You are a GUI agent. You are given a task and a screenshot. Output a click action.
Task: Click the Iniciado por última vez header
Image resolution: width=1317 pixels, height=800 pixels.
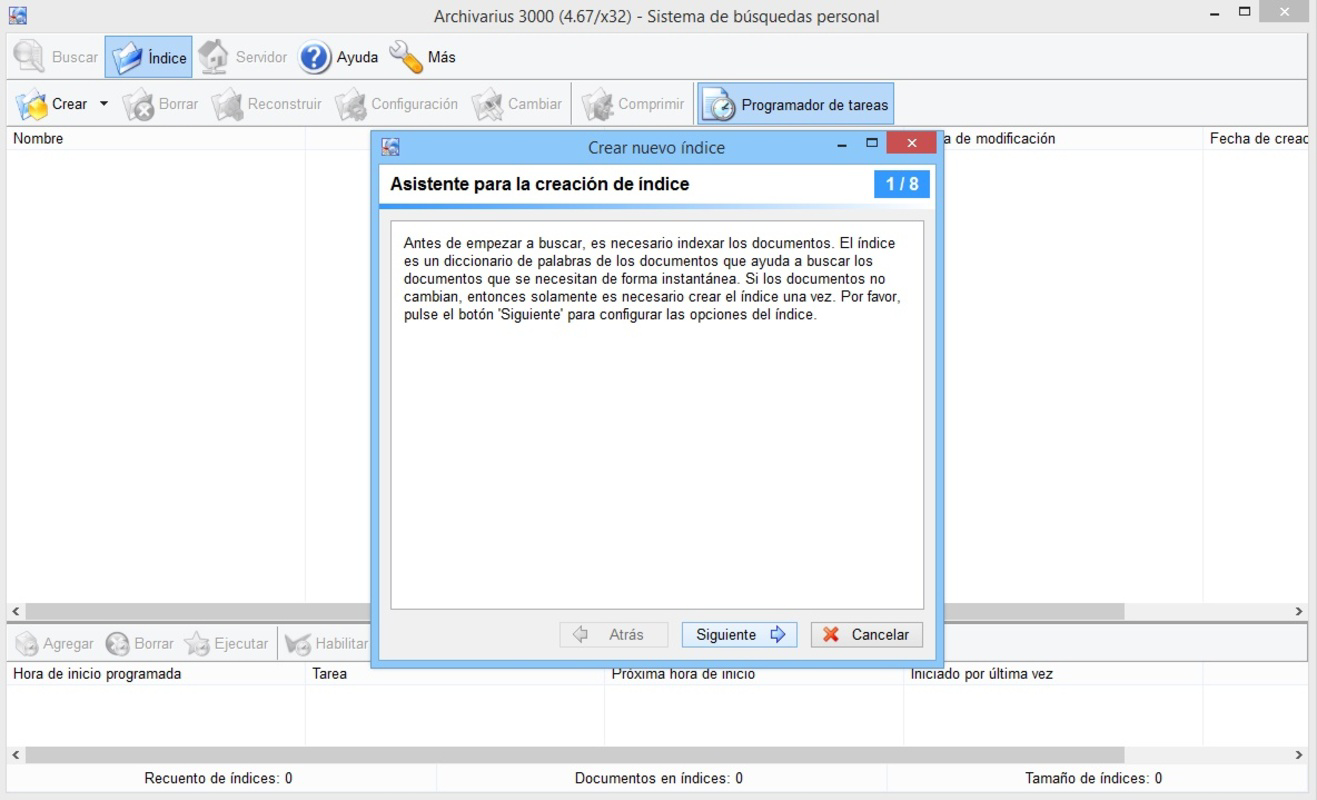1053,674
